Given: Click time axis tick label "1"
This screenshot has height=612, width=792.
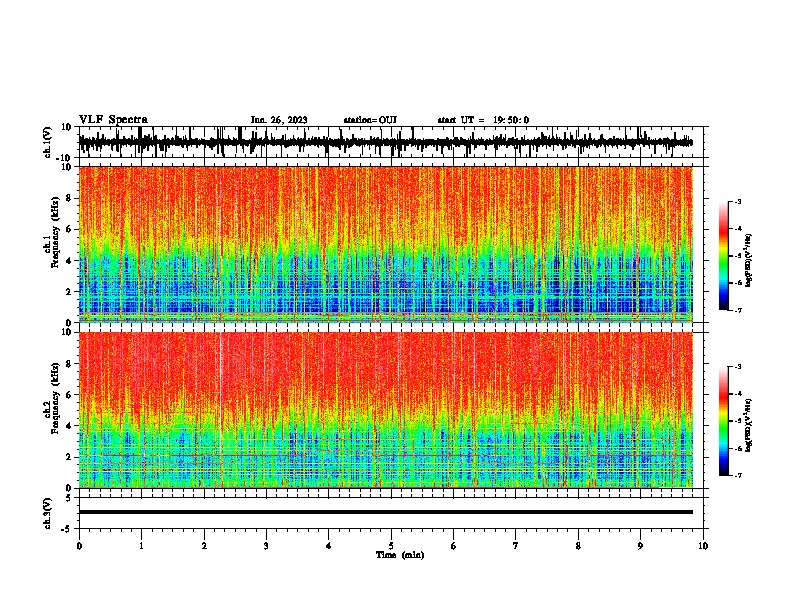Looking at the screenshot, I should (141, 546).
